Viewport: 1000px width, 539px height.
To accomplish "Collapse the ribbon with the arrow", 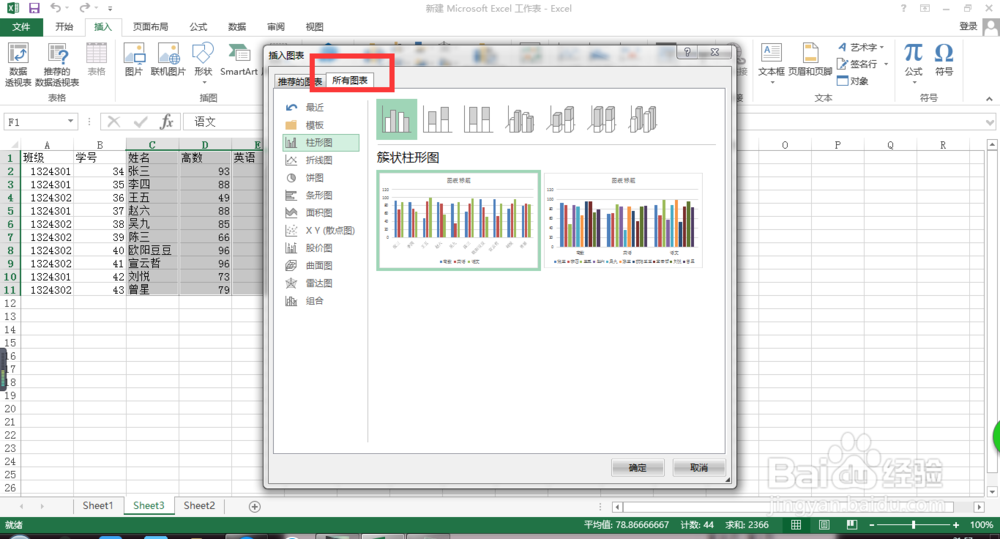I will (989, 99).
